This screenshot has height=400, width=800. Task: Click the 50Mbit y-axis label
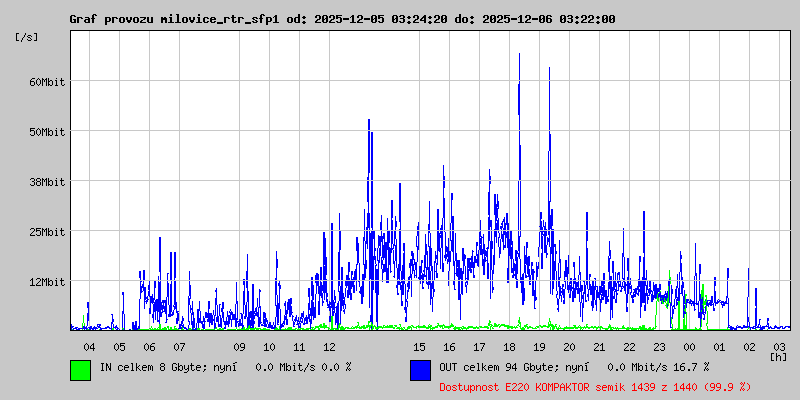click(47, 131)
